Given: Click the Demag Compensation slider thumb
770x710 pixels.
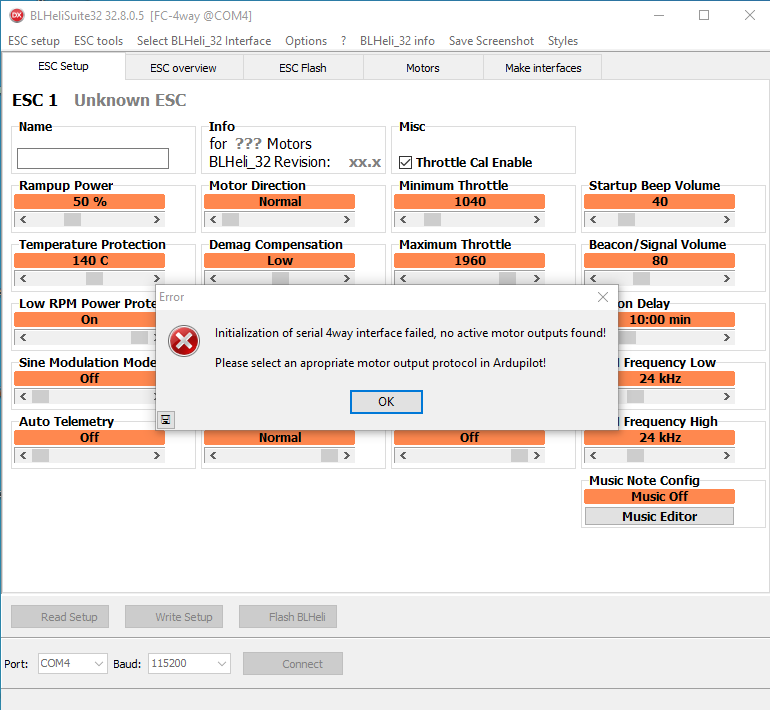Looking at the screenshot, I should point(280,278).
